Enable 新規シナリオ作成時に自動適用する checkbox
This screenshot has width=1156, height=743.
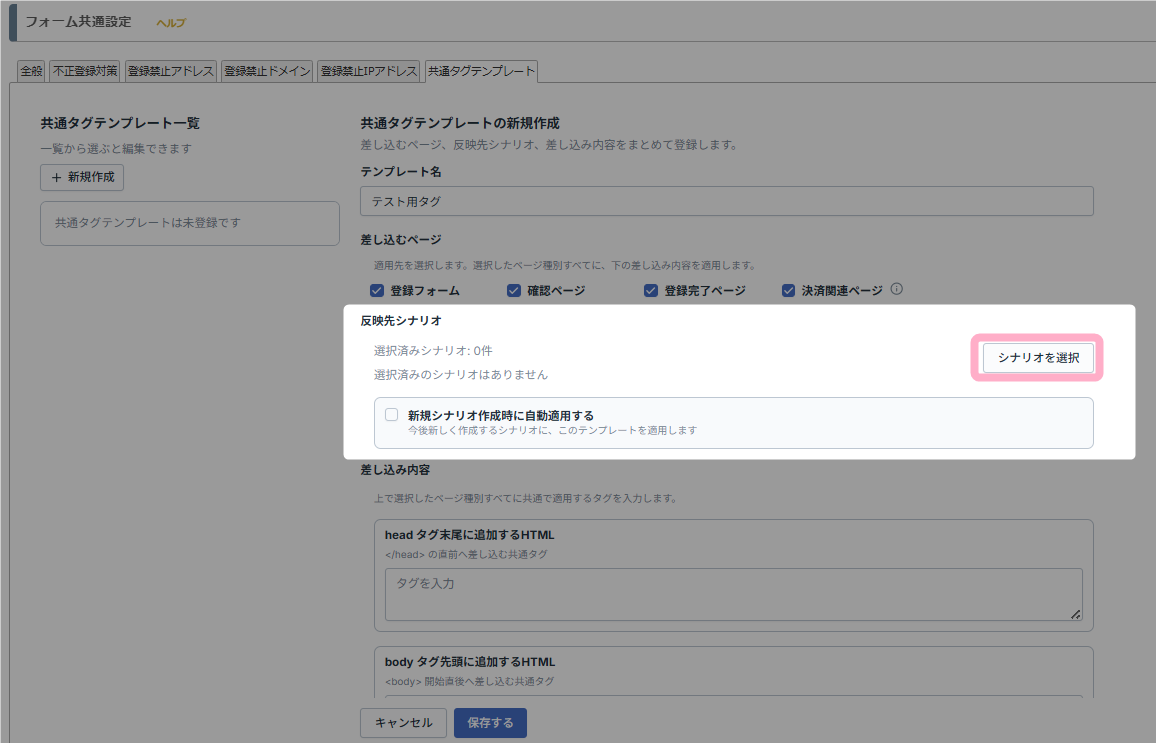[x=391, y=415]
